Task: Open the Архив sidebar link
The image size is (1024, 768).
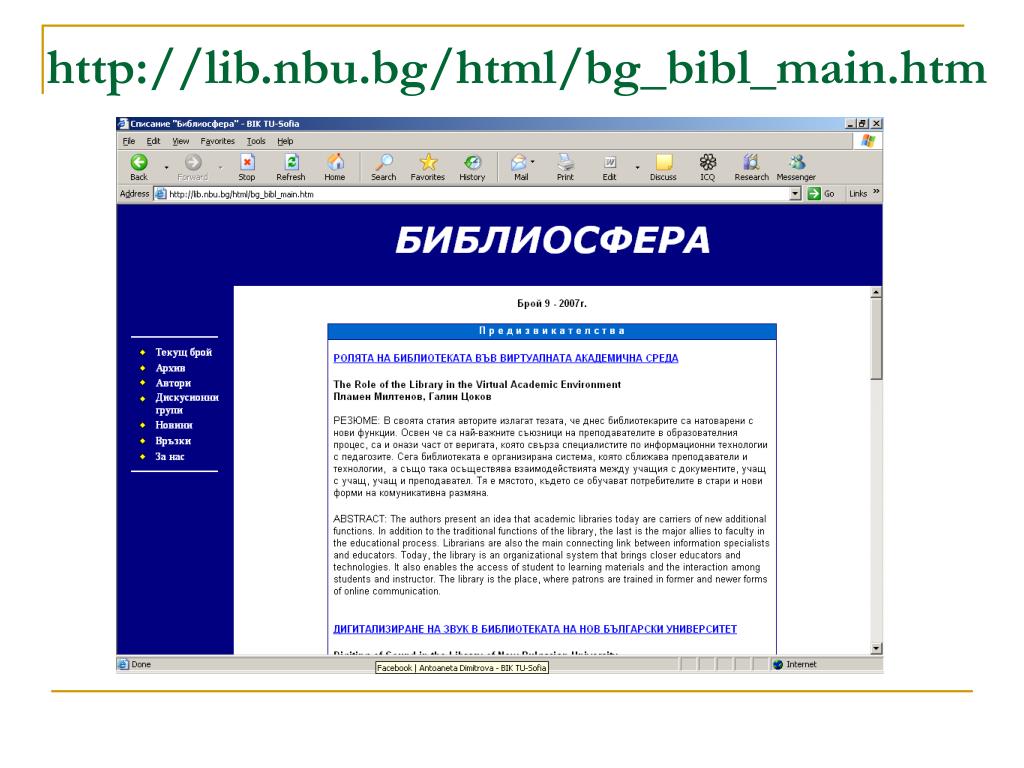Action: point(170,368)
